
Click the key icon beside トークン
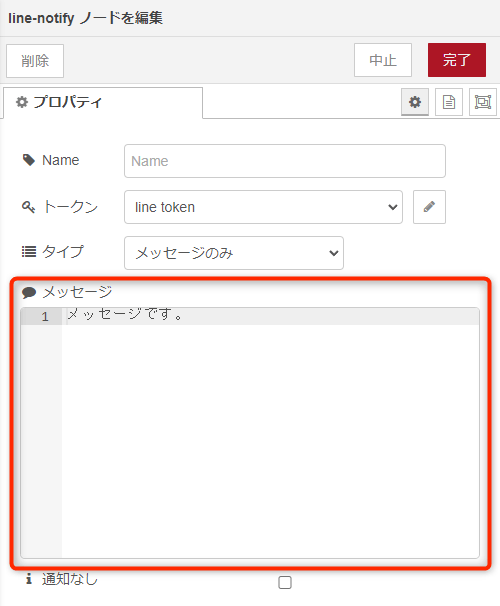(28, 207)
